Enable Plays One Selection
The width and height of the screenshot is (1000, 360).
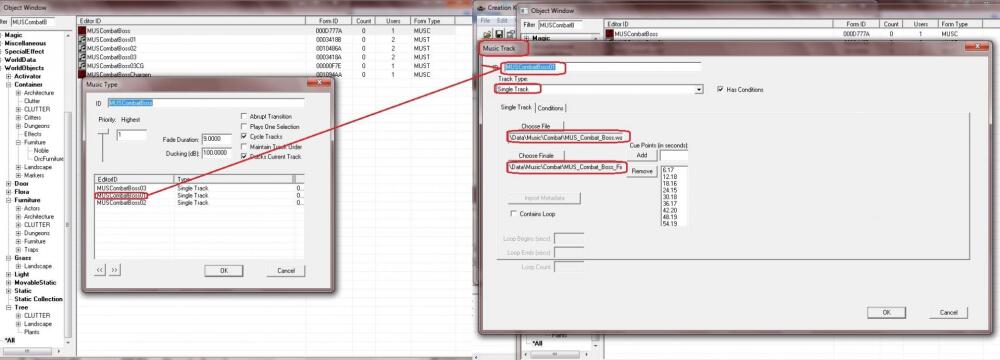pyautogui.click(x=244, y=127)
